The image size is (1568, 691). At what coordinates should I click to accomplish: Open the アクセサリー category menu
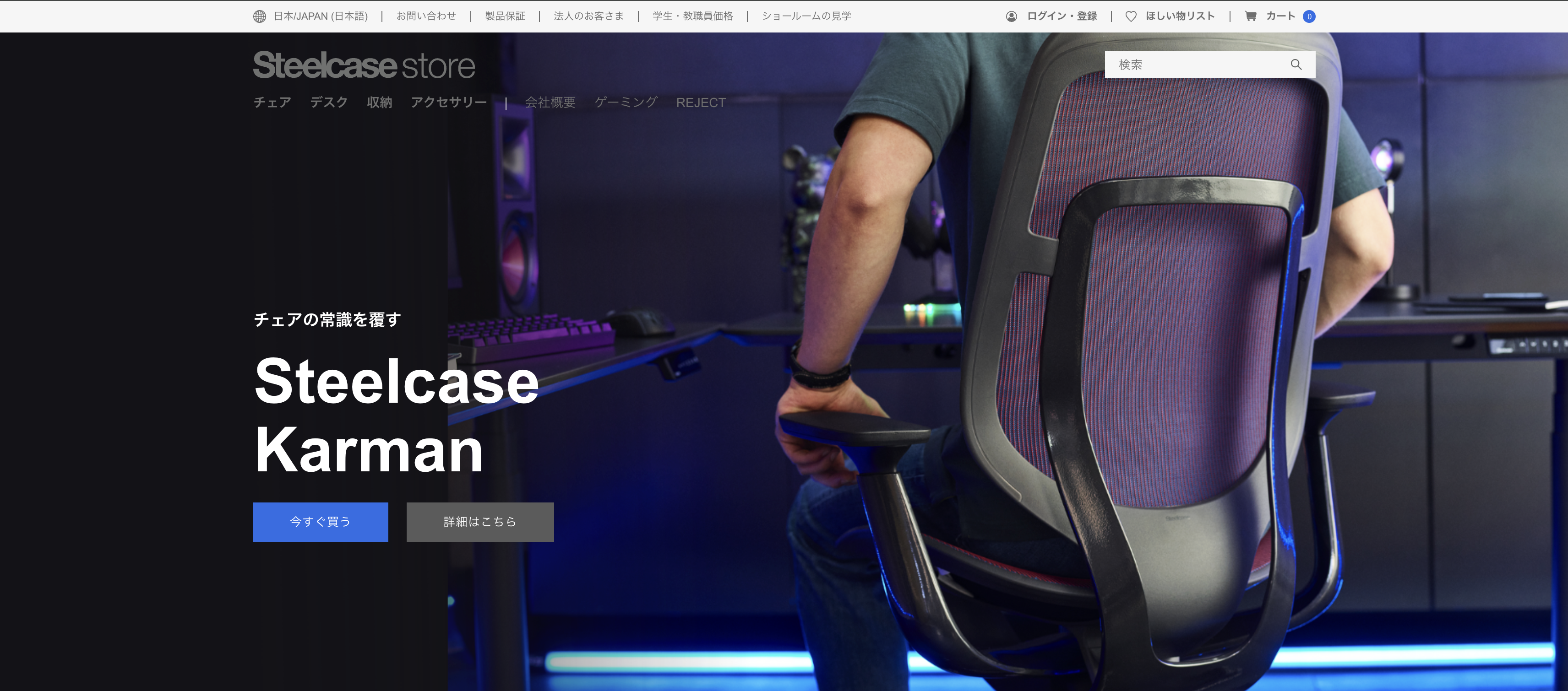pos(449,102)
